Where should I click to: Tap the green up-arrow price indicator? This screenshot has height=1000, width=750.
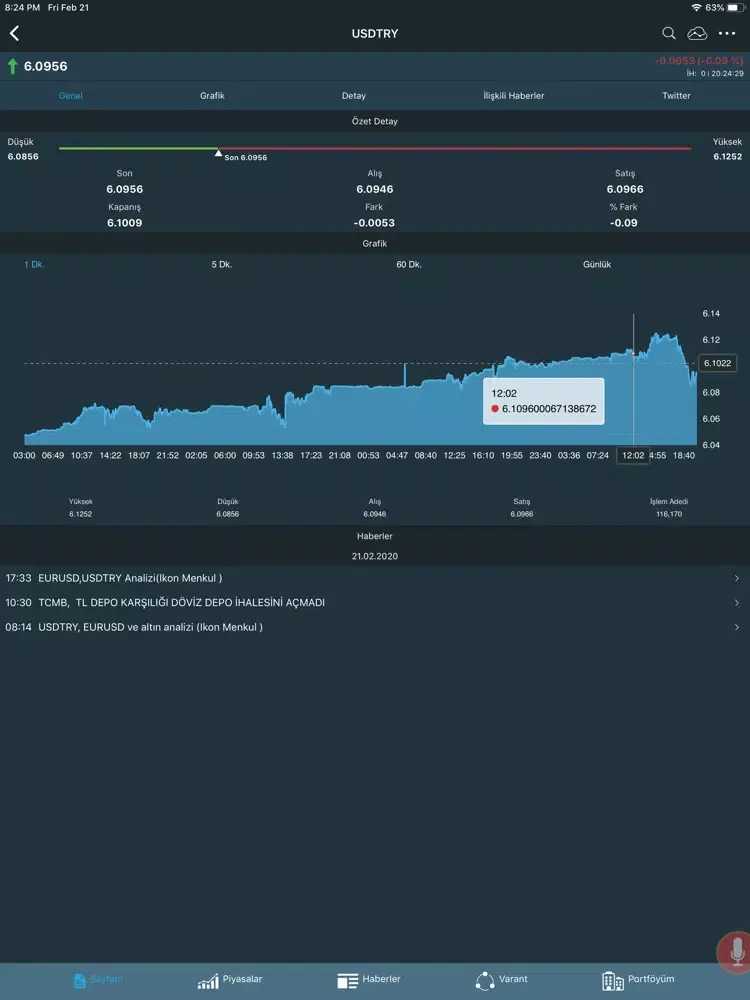coord(12,66)
